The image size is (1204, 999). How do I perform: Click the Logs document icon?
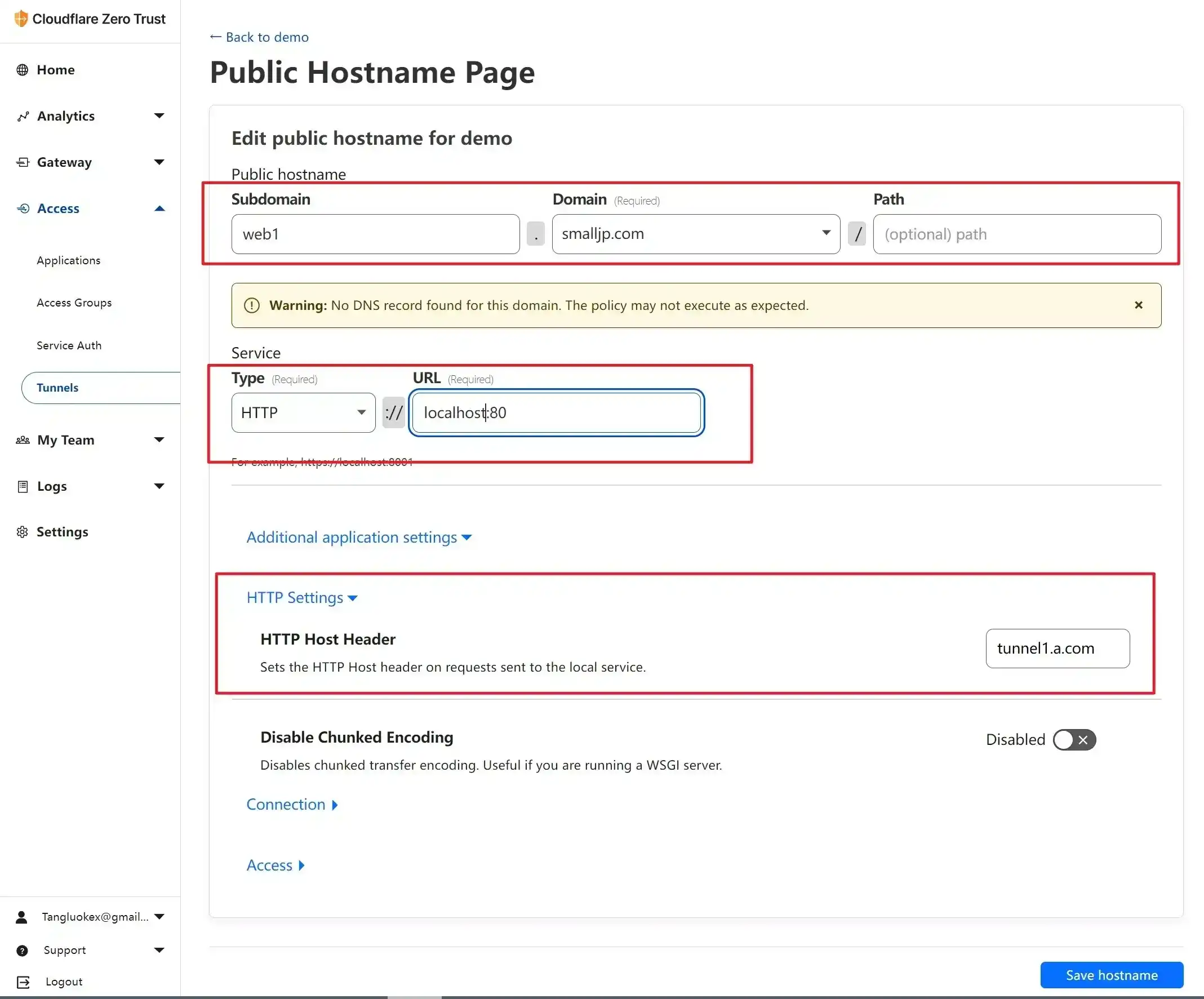coord(23,486)
